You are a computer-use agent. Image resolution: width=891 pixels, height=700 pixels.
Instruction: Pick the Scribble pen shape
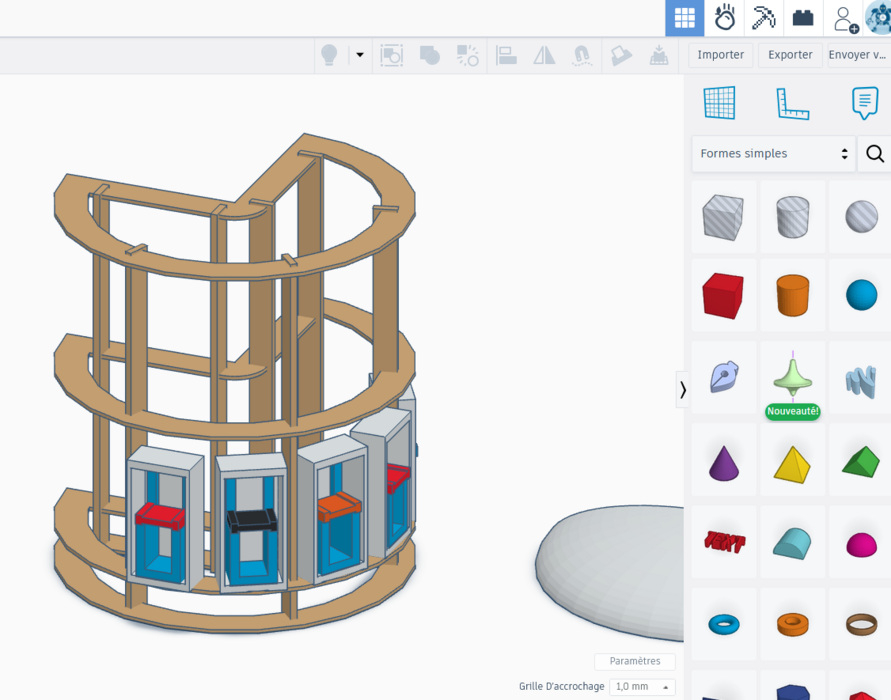[x=723, y=377]
